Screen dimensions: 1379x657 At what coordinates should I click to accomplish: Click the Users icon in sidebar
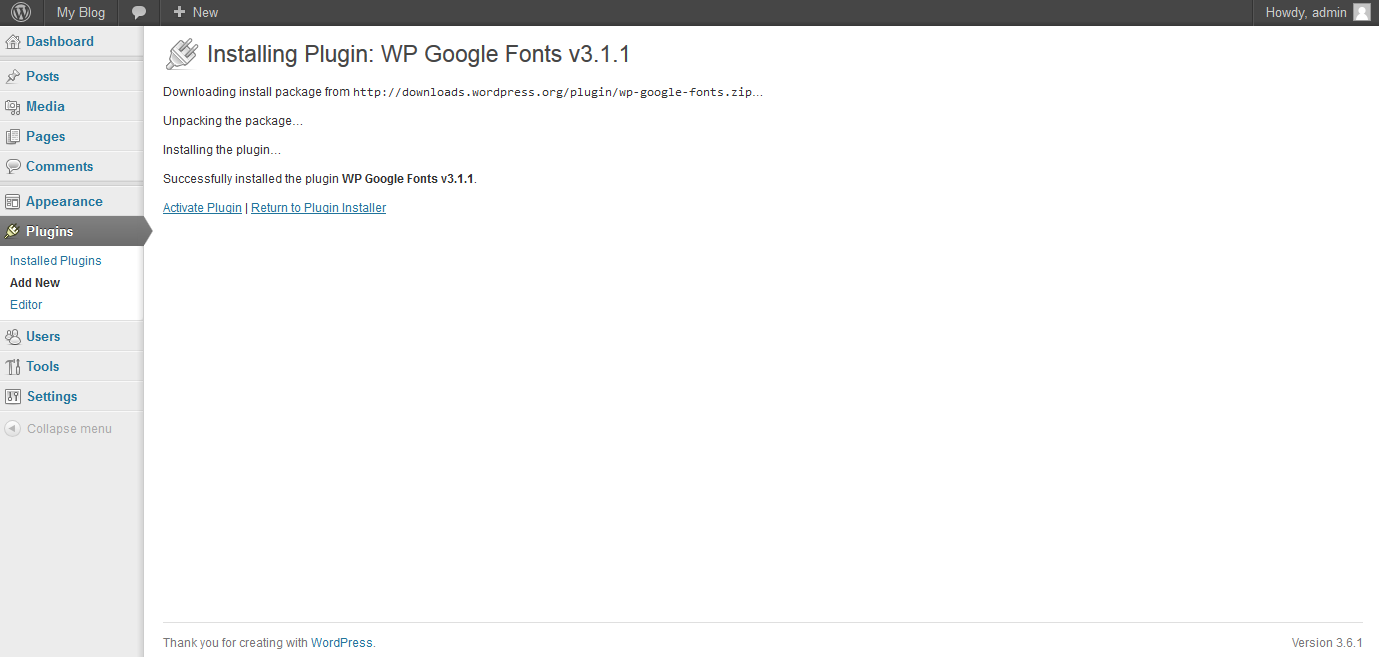pyautogui.click(x=13, y=337)
